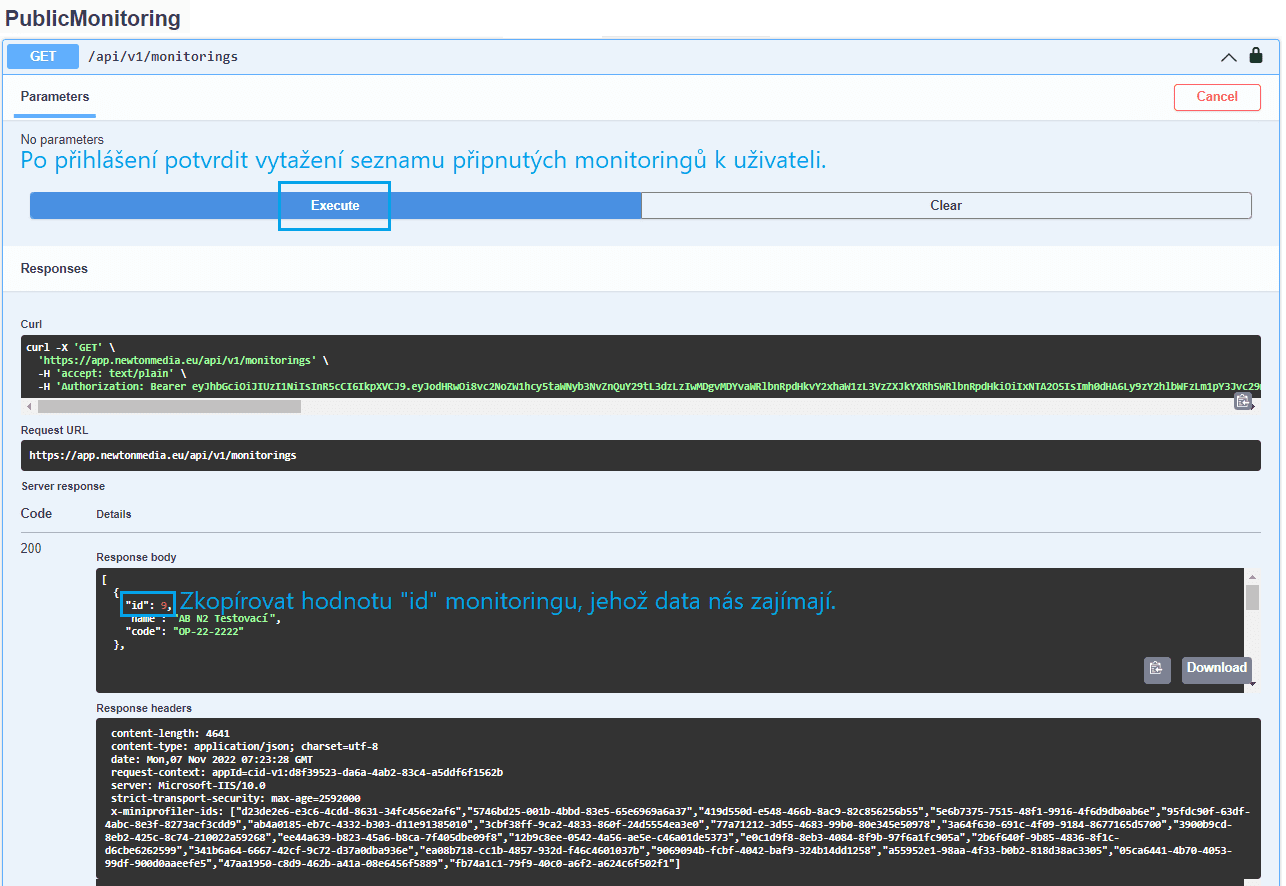Click the GET method badge
The image size is (1286, 886).
[43, 56]
